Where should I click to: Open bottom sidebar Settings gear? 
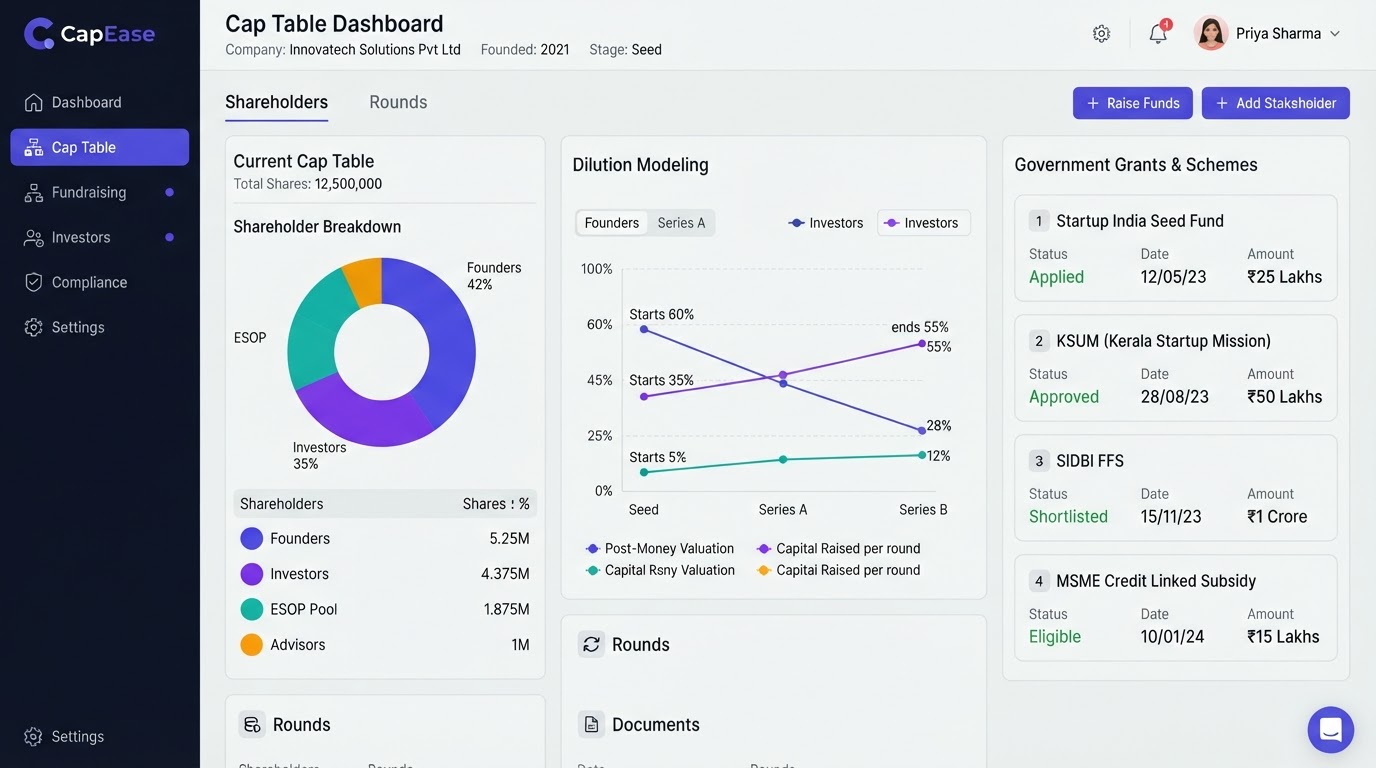click(x=34, y=736)
